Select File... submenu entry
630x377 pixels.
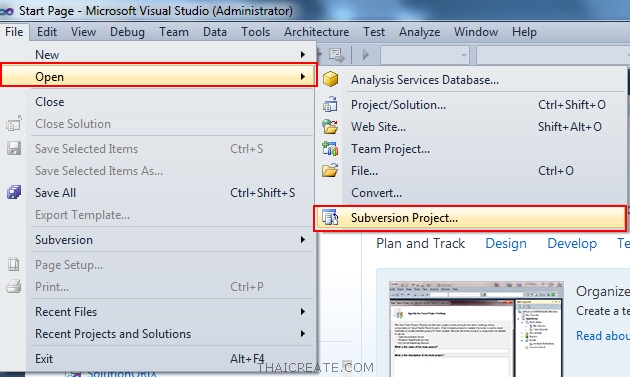(x=471, y=171)
